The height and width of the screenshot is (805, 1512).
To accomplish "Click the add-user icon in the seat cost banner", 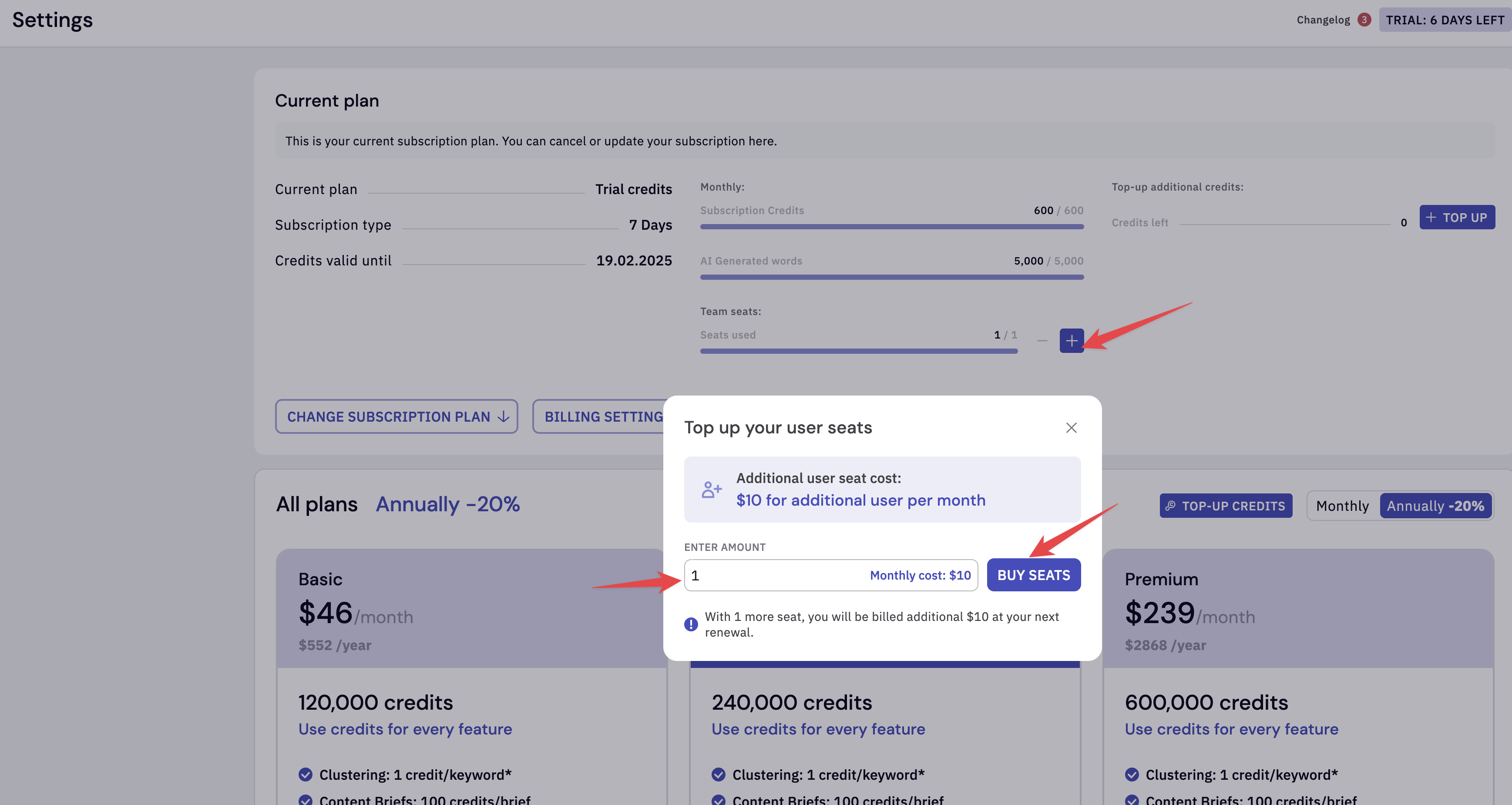I will [x=712, y=490].
